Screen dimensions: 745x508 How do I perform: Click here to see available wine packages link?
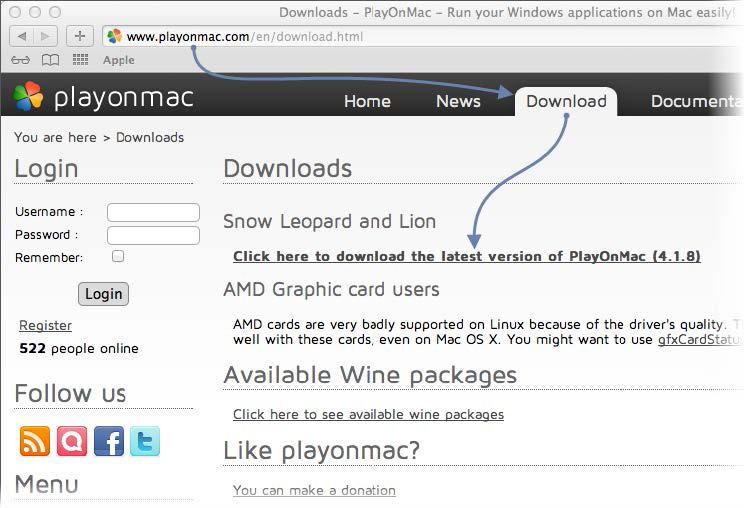point(368,414)
